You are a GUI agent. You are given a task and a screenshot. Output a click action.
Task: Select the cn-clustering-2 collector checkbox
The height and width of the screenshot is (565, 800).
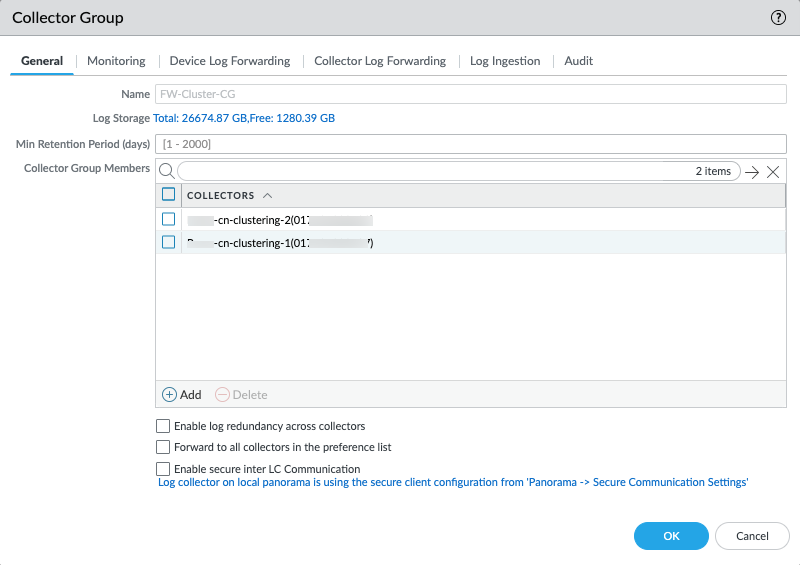coord(169,219)
